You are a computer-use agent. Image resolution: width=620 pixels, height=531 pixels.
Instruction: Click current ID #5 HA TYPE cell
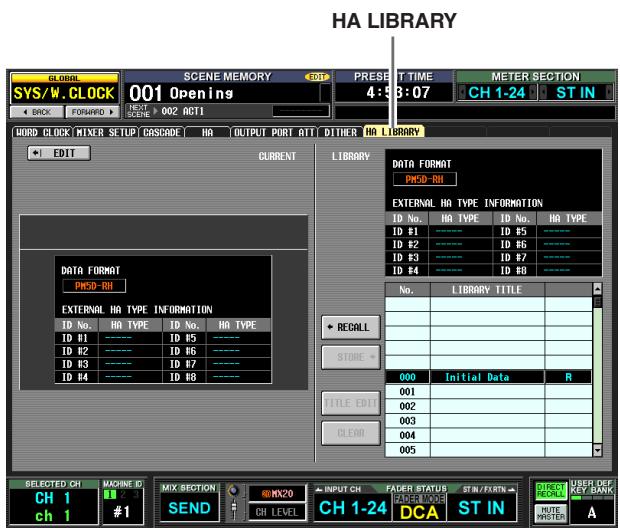(x=238, y=338)
